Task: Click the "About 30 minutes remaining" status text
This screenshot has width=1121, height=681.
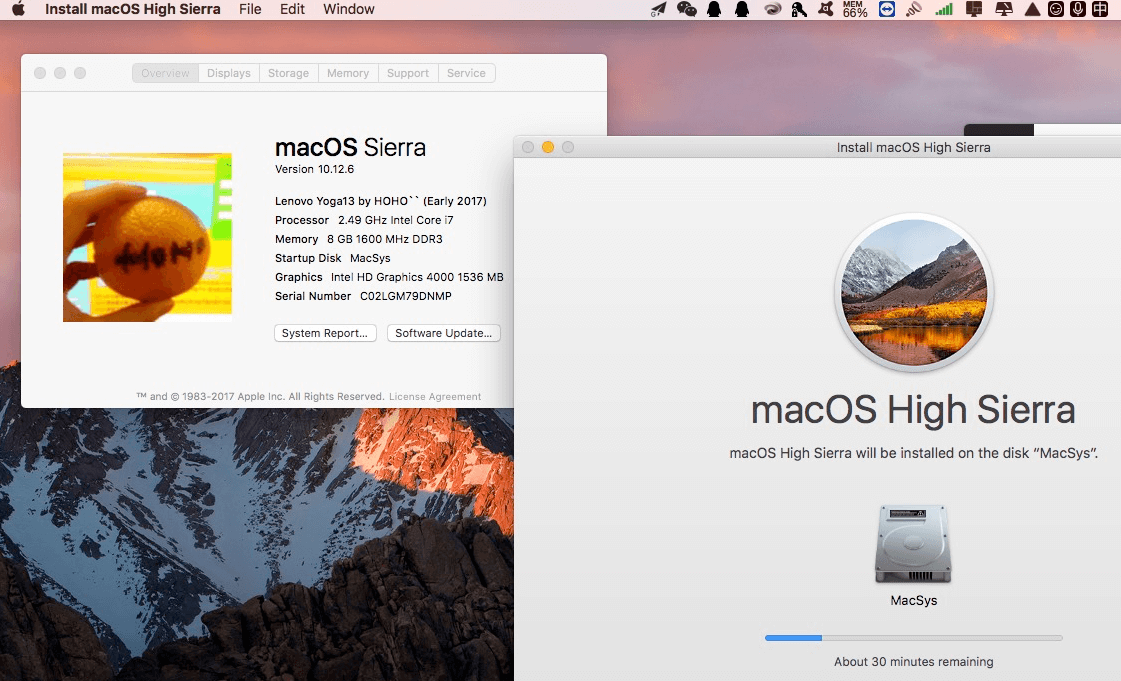Action: tap(914, 662)
